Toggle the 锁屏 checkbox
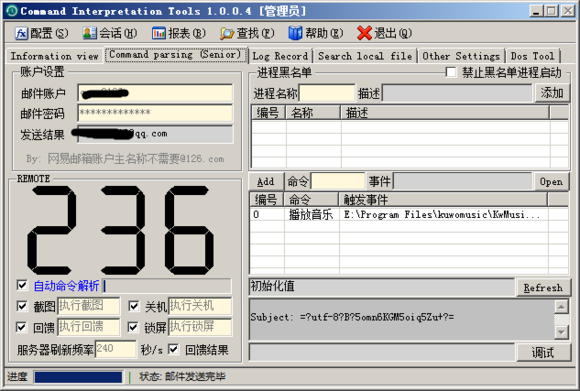 pos(133,327)
